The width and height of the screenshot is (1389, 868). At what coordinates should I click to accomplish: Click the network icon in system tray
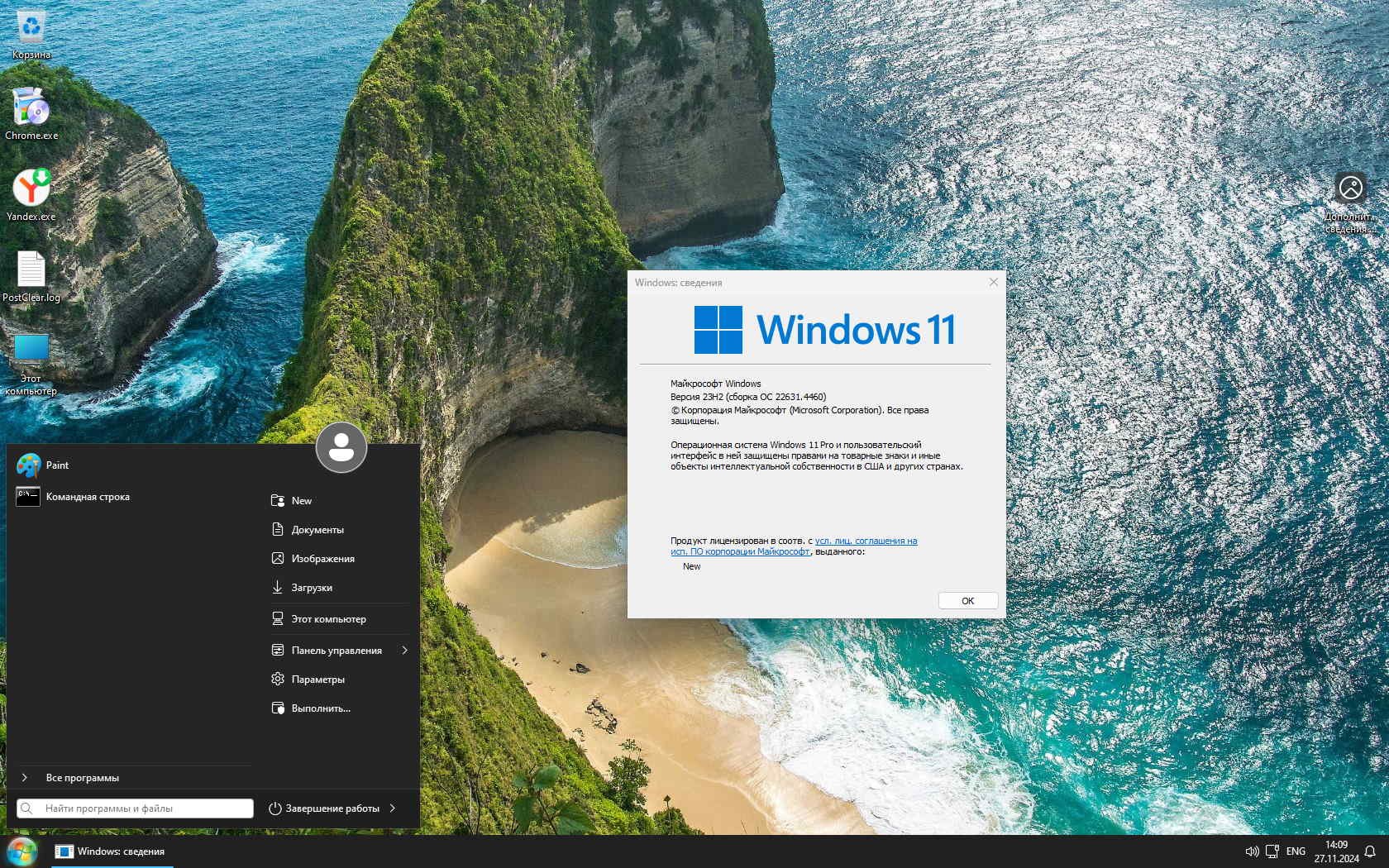pos(1272,851)
